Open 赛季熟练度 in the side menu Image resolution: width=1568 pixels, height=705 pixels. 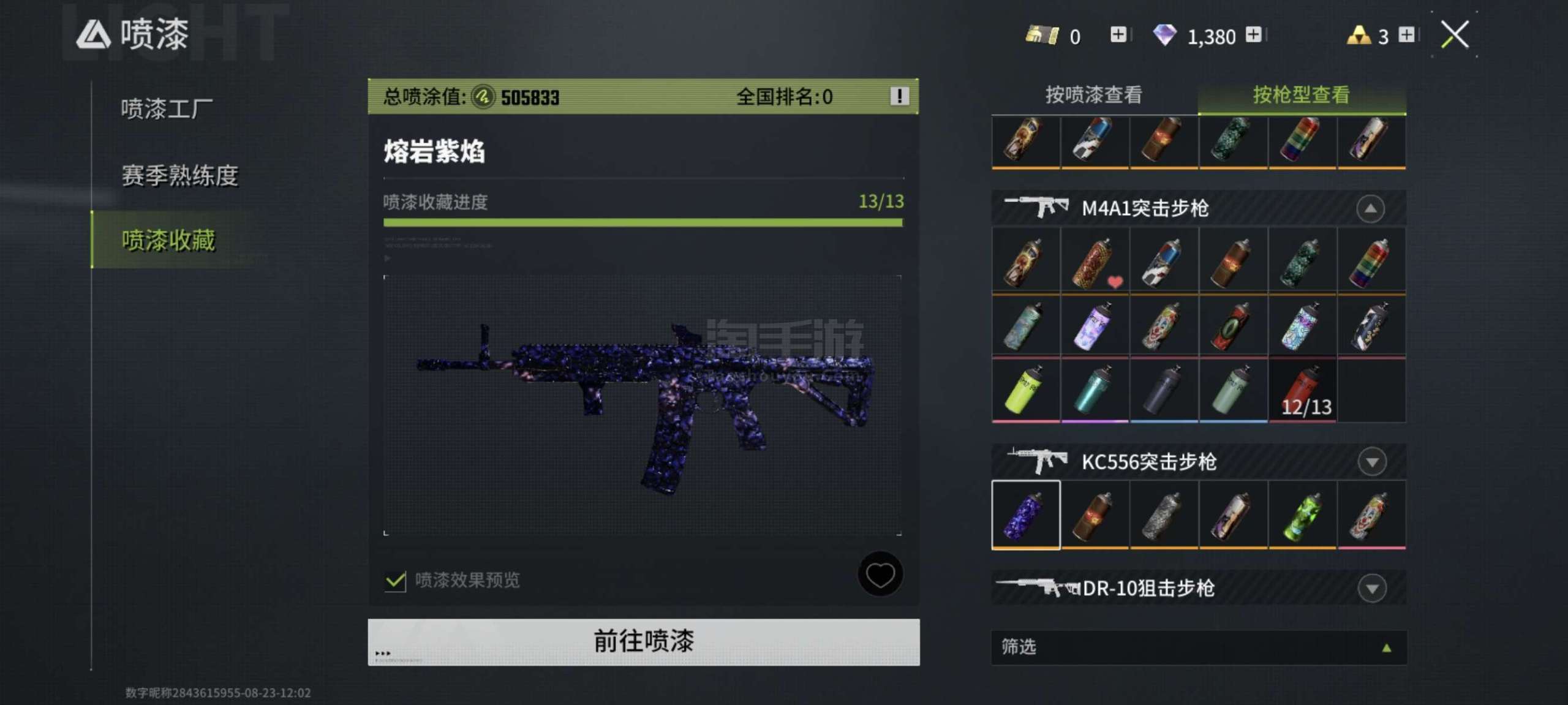(x=179, y=176)
